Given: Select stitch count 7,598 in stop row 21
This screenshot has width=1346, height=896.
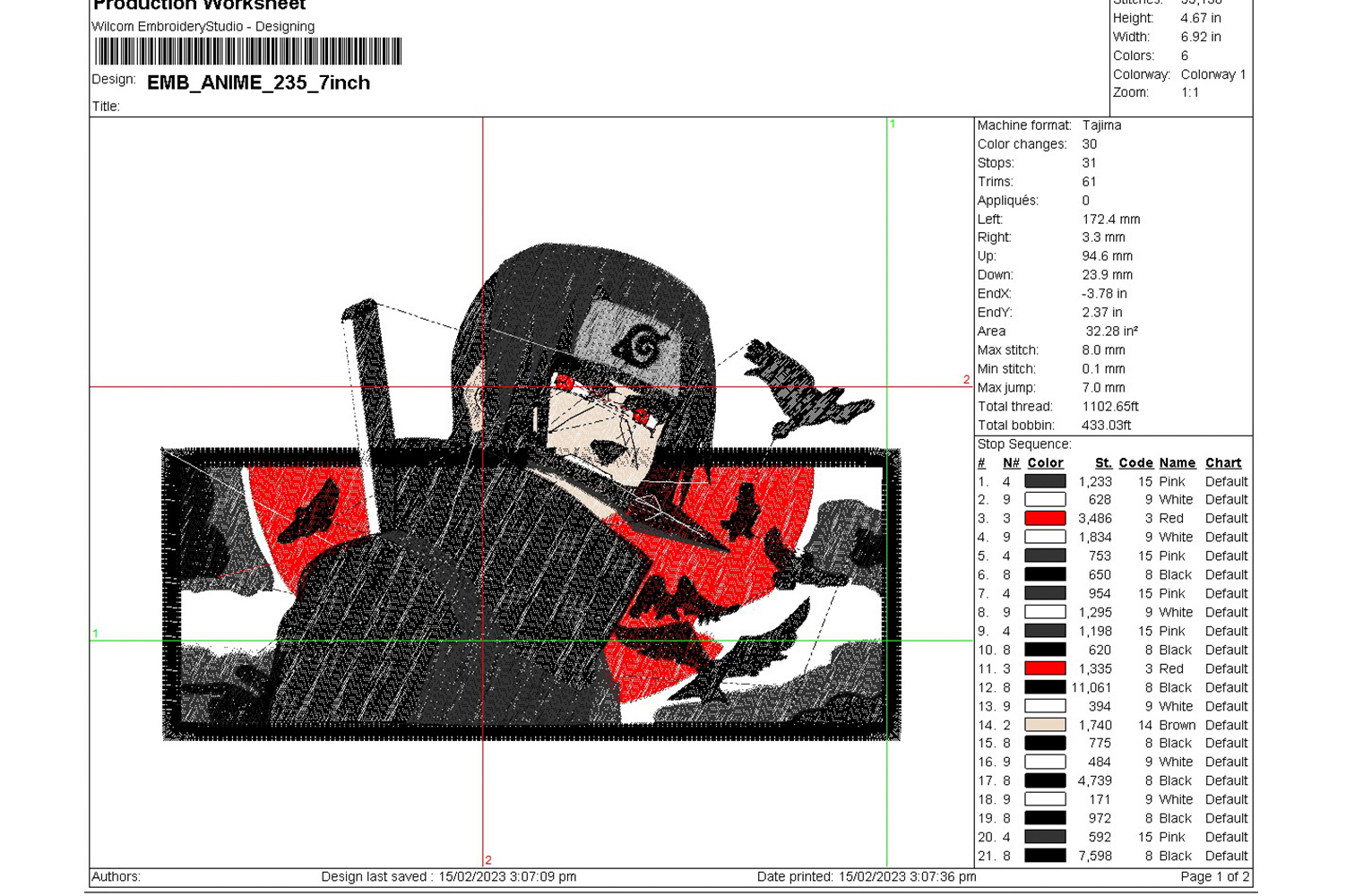Looking at the screenshot, I should (1095, 856).
